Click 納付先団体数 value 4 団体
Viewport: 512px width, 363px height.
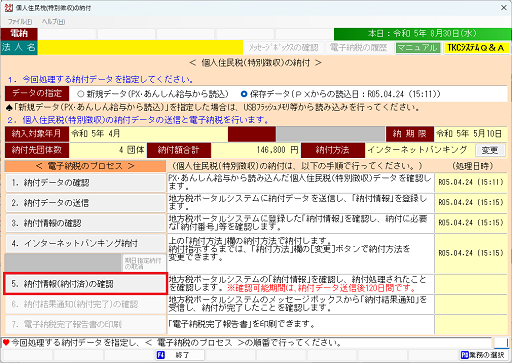pos(108,150)
